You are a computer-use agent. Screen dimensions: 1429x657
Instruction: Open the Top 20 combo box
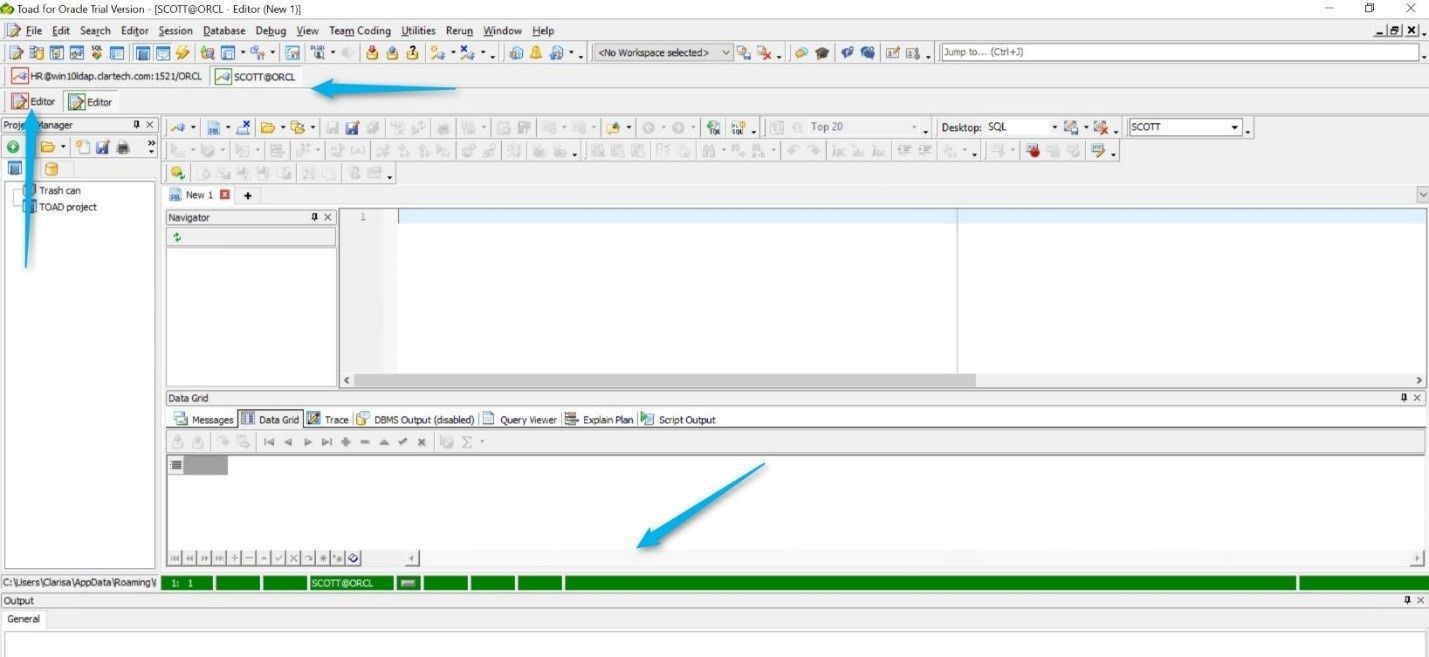click(x=863, y=127)
